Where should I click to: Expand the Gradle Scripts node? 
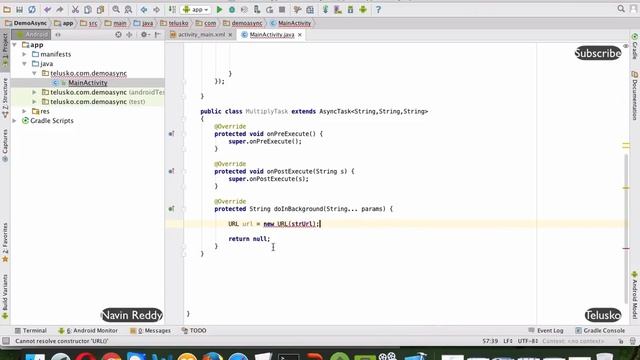(15, 121)
